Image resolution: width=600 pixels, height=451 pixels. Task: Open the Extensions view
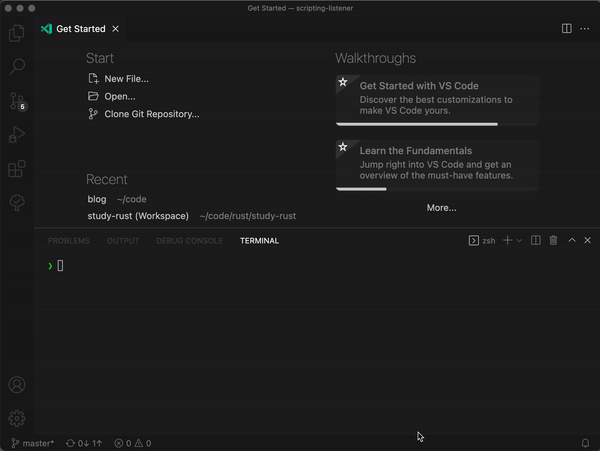pos(16,168)
